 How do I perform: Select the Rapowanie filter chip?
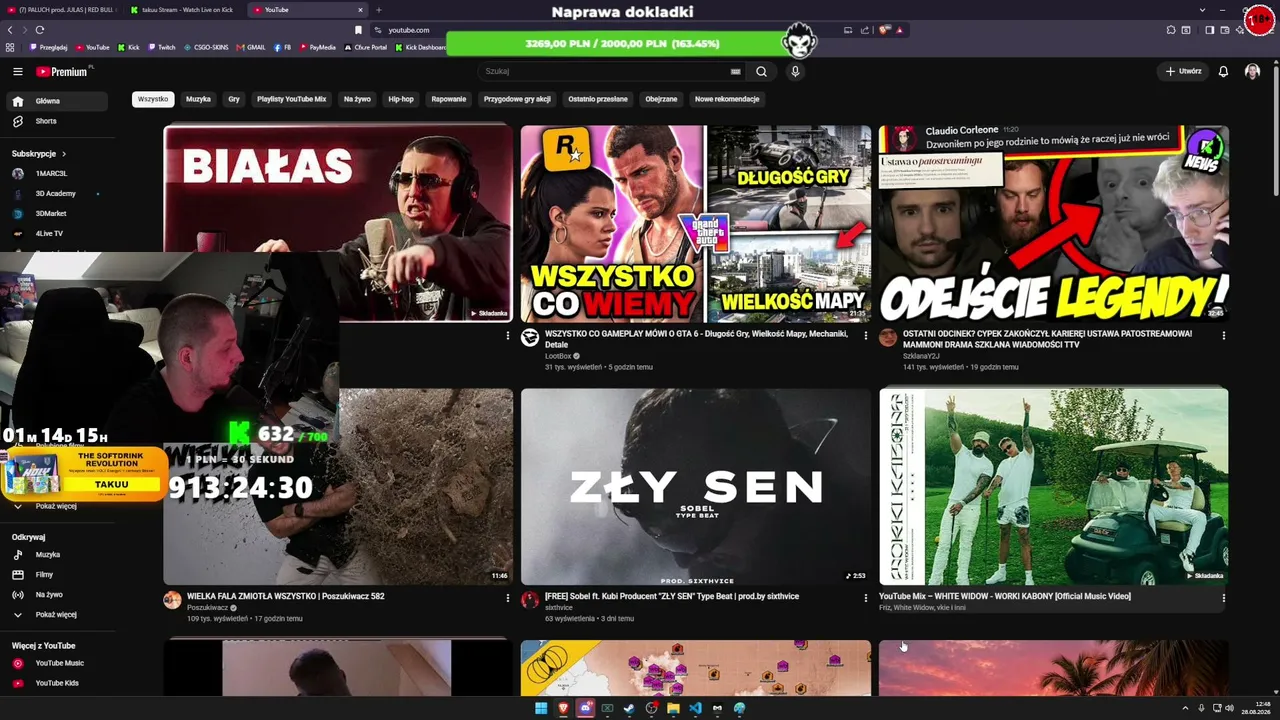[x=449, y=99]
